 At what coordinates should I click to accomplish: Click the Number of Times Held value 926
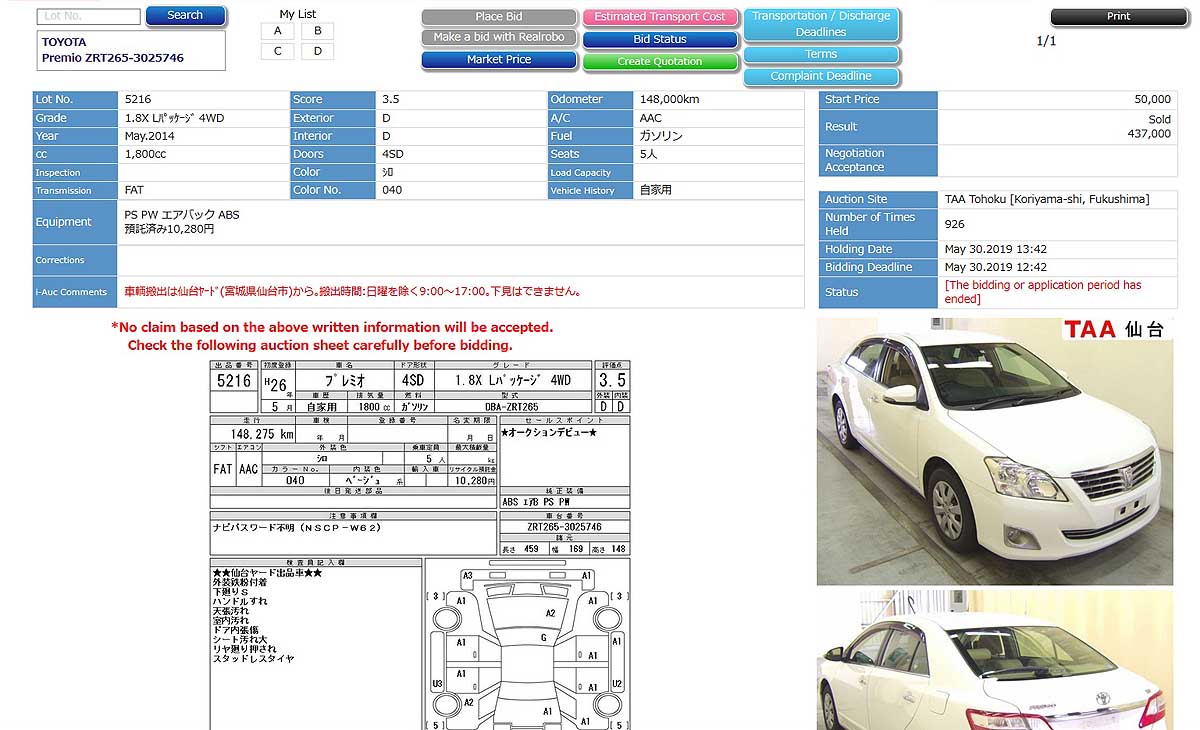955,225
